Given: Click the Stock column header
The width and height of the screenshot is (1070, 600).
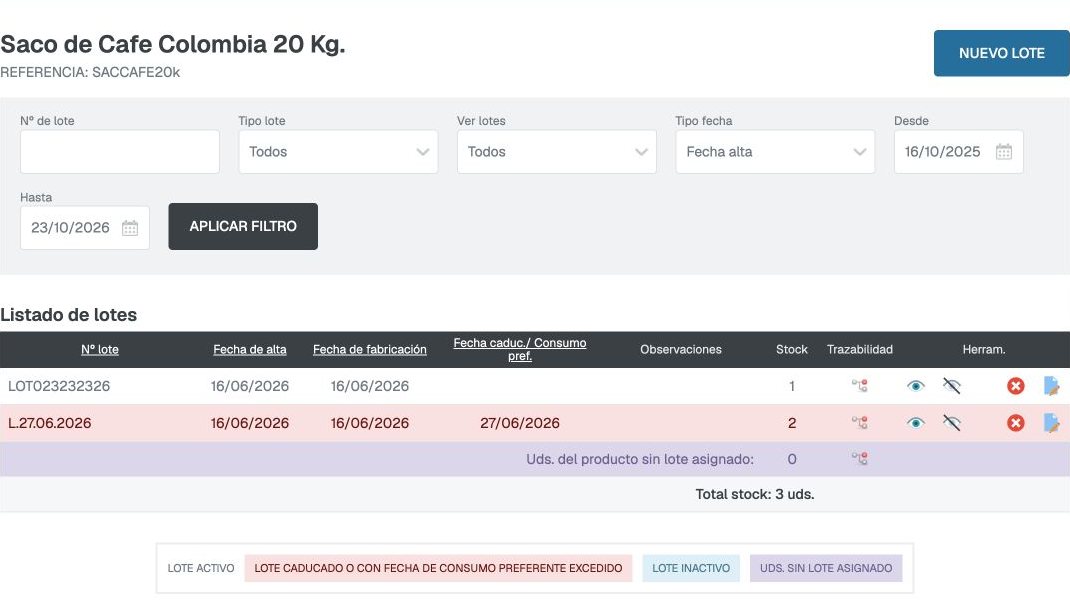Looking at the screenshot, I should click(x=792, y=349).
